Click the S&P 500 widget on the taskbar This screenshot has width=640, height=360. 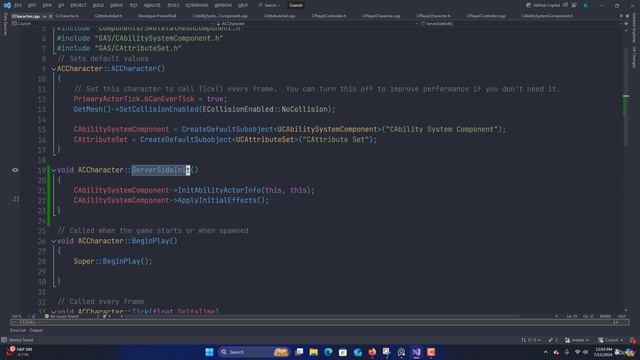tap(20, 352)
